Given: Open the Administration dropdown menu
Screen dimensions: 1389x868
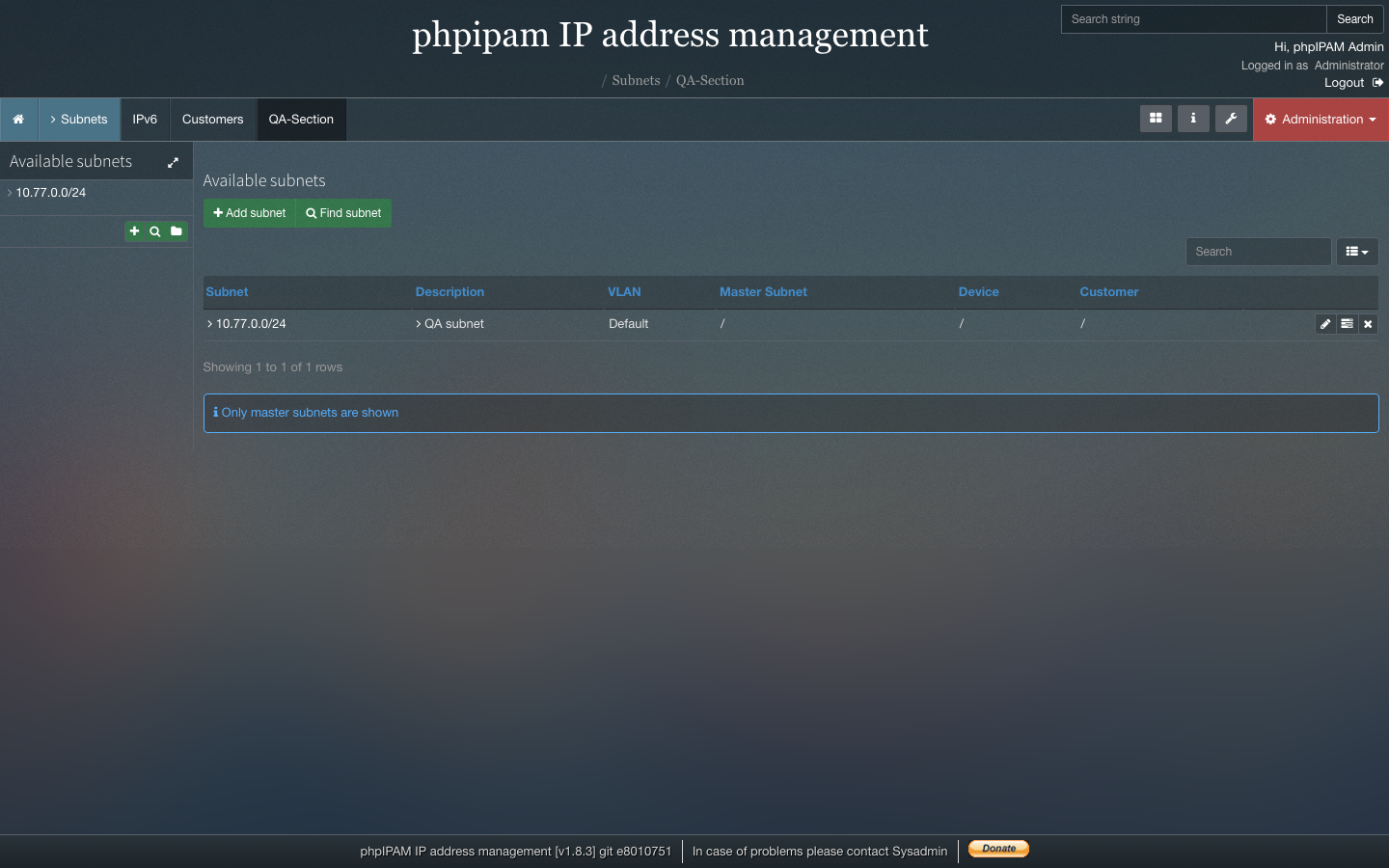Looking at the screenshot, I should tap(1321, 120).
